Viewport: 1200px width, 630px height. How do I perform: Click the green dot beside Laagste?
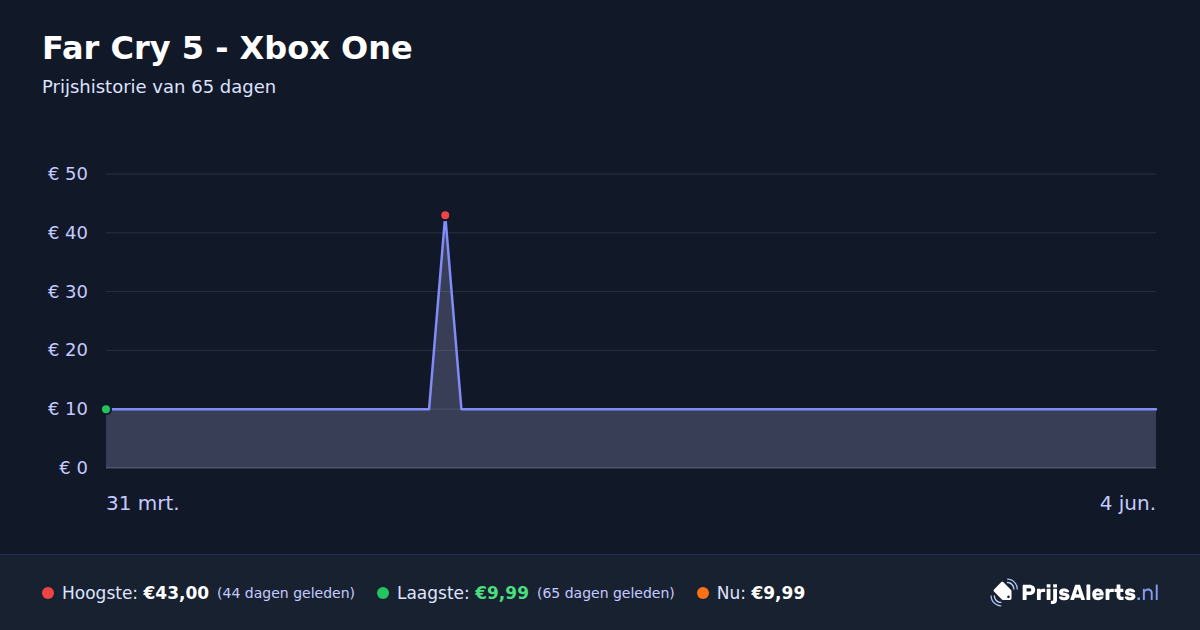pyautogui.click(x=383, y=593)
